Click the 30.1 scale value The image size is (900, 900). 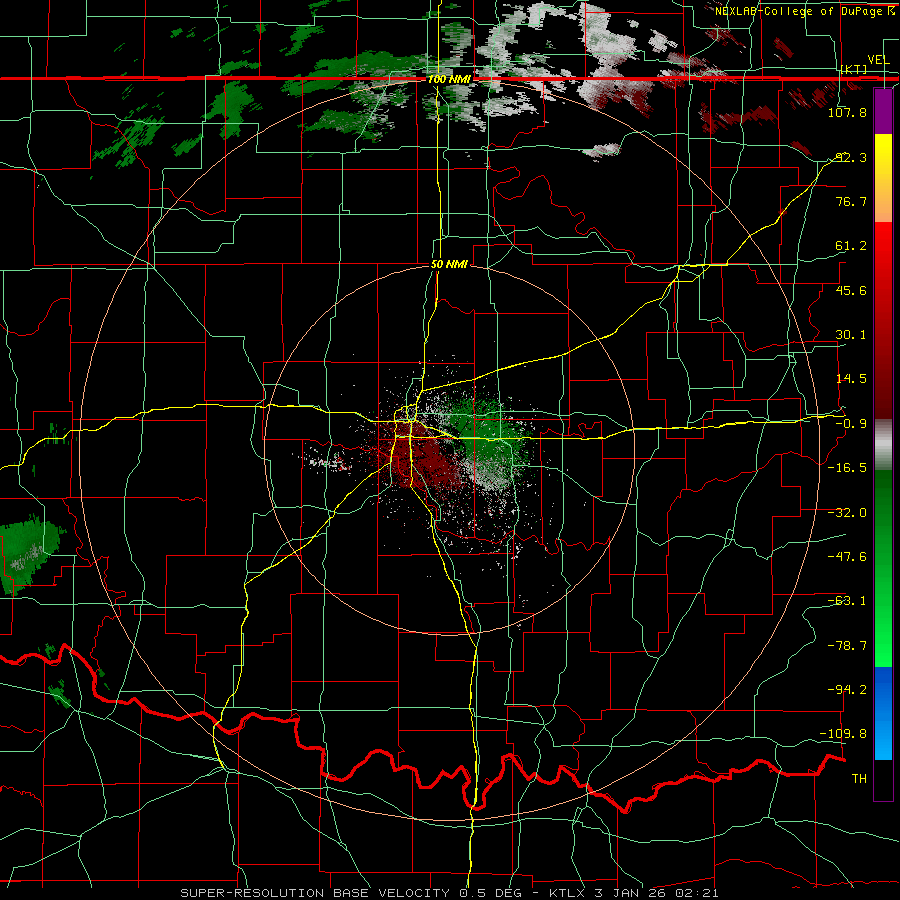[x=851, y=335]
